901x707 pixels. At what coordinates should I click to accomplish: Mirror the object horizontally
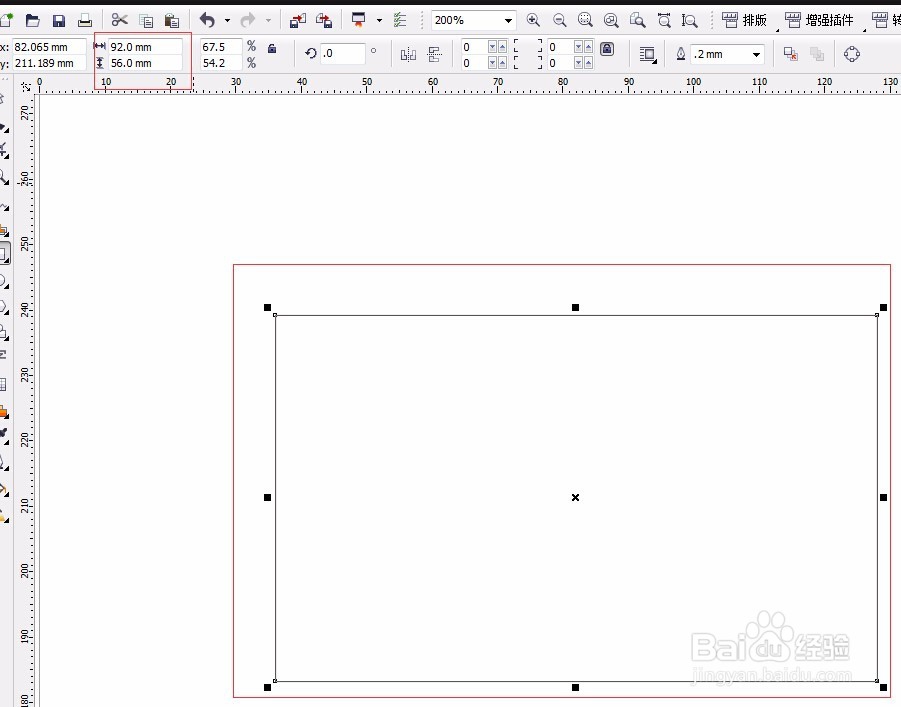pos(408,55)
